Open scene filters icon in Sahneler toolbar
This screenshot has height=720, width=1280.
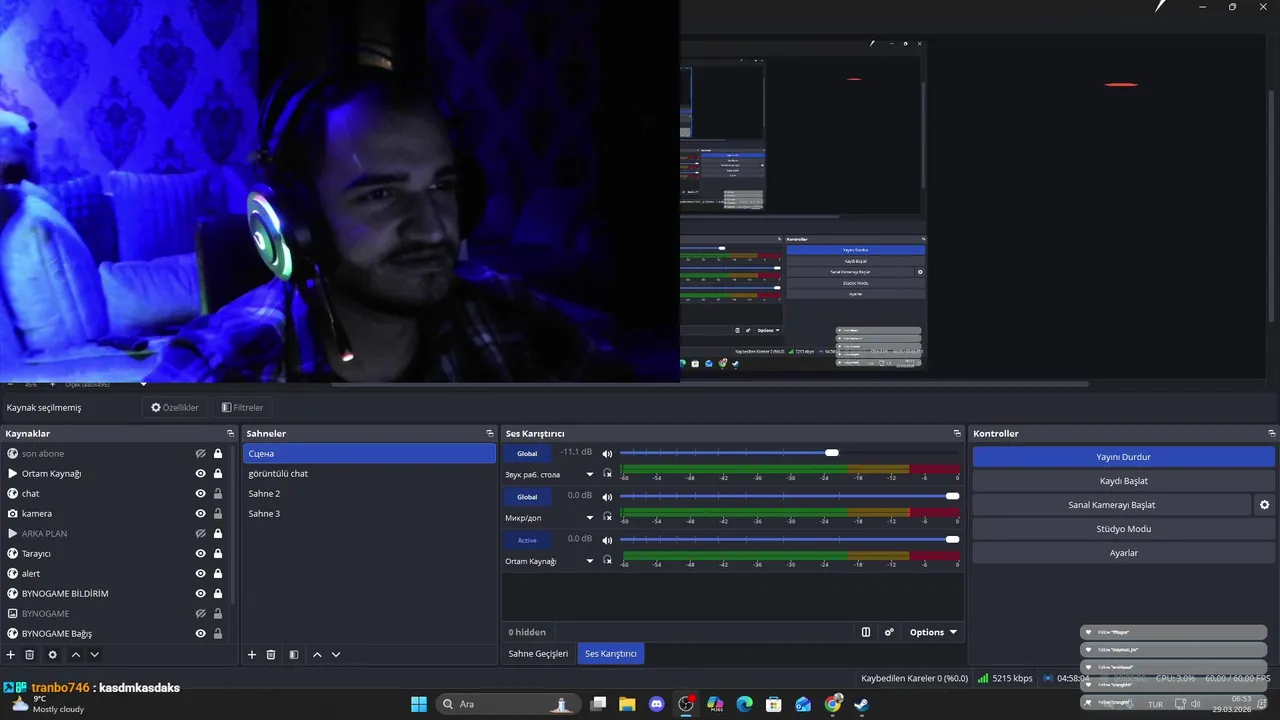pyautogui.click(x=294, y=655)
